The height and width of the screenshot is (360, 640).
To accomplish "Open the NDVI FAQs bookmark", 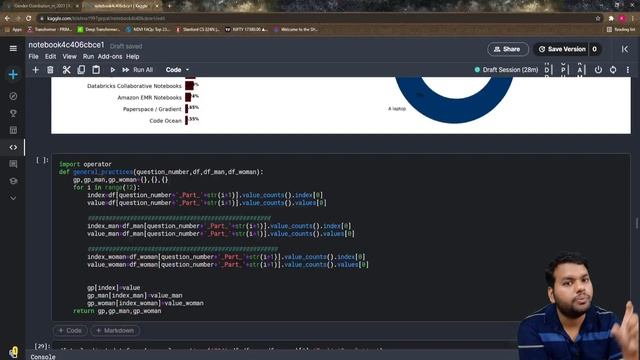I will tap(148, 29).
